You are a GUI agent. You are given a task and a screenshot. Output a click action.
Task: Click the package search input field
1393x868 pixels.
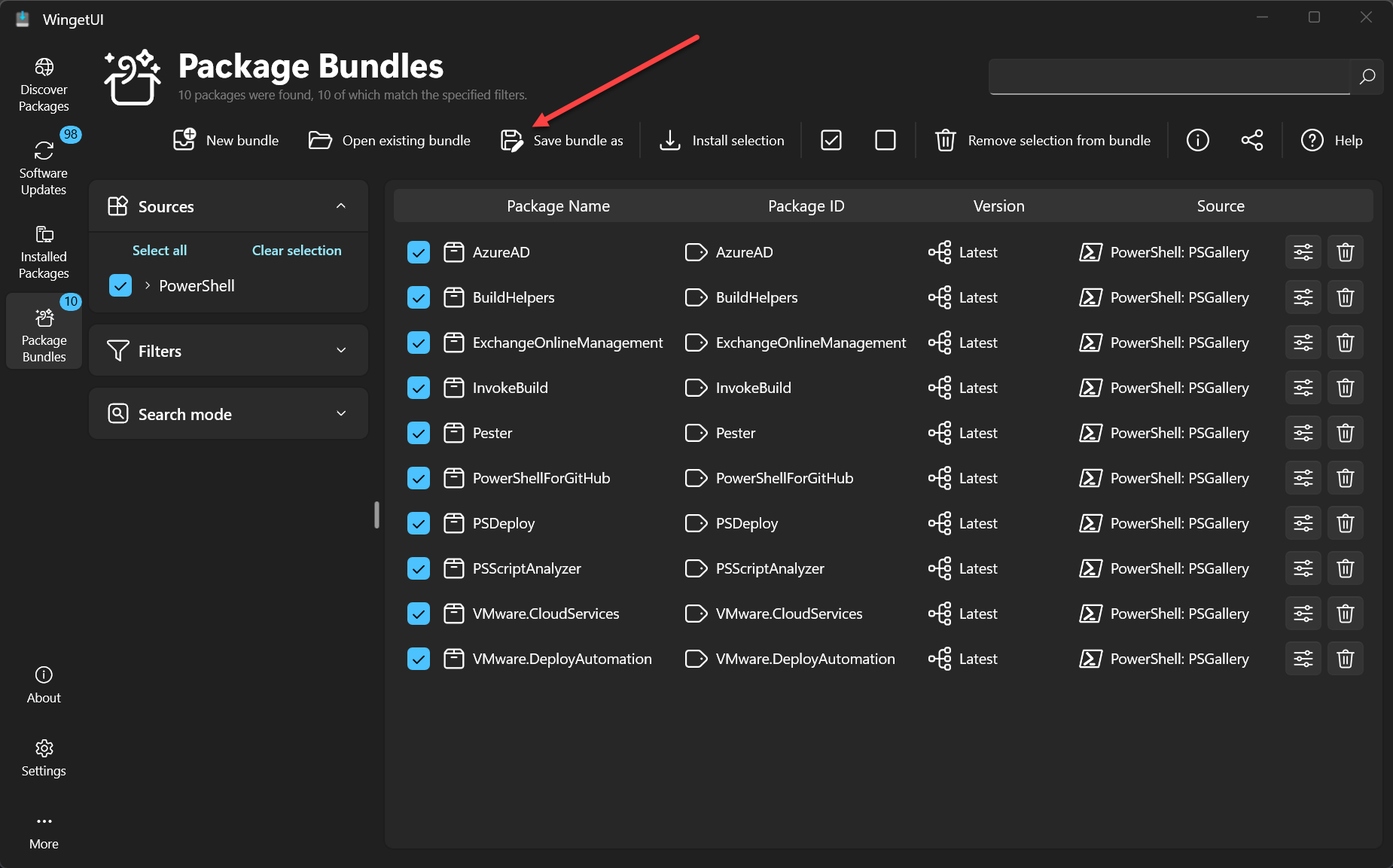pos(1169,77)
